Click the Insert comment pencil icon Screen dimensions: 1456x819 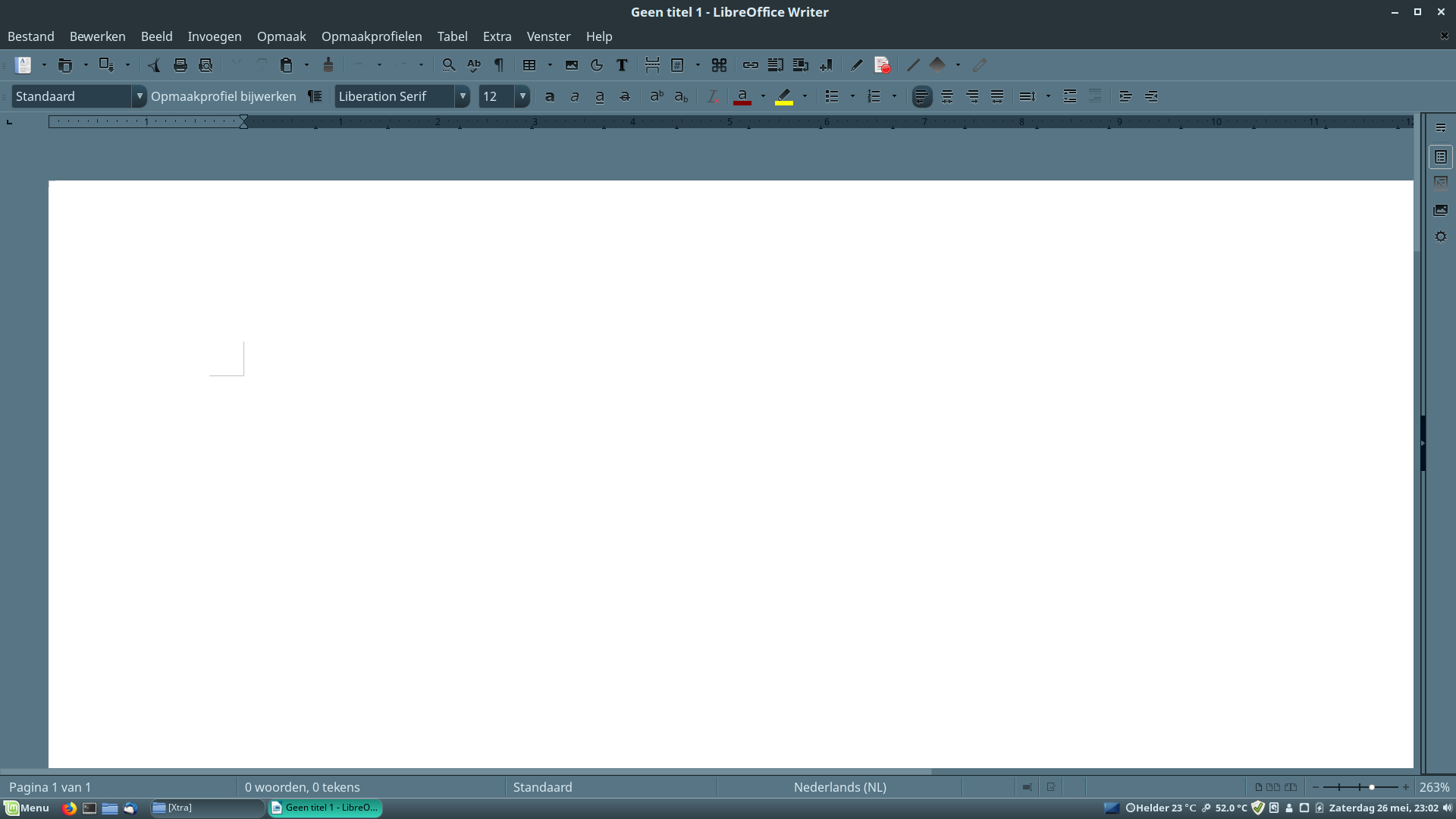click(x=857, y=65)
